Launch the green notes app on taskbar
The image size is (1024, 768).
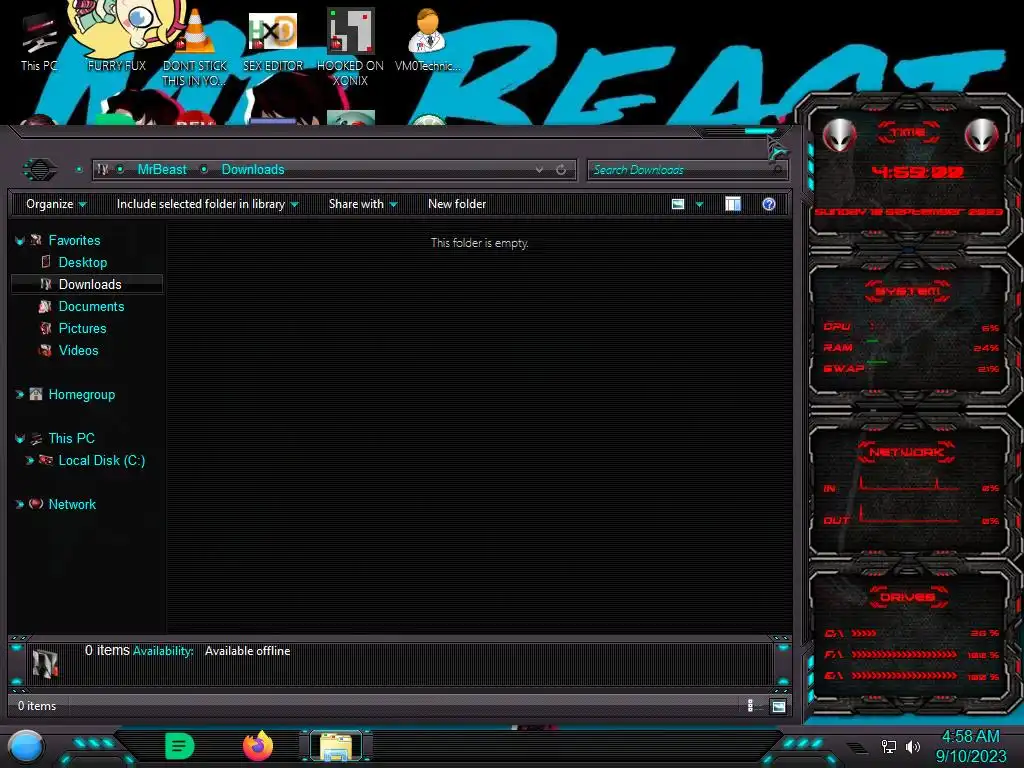(x=180, y=746)
